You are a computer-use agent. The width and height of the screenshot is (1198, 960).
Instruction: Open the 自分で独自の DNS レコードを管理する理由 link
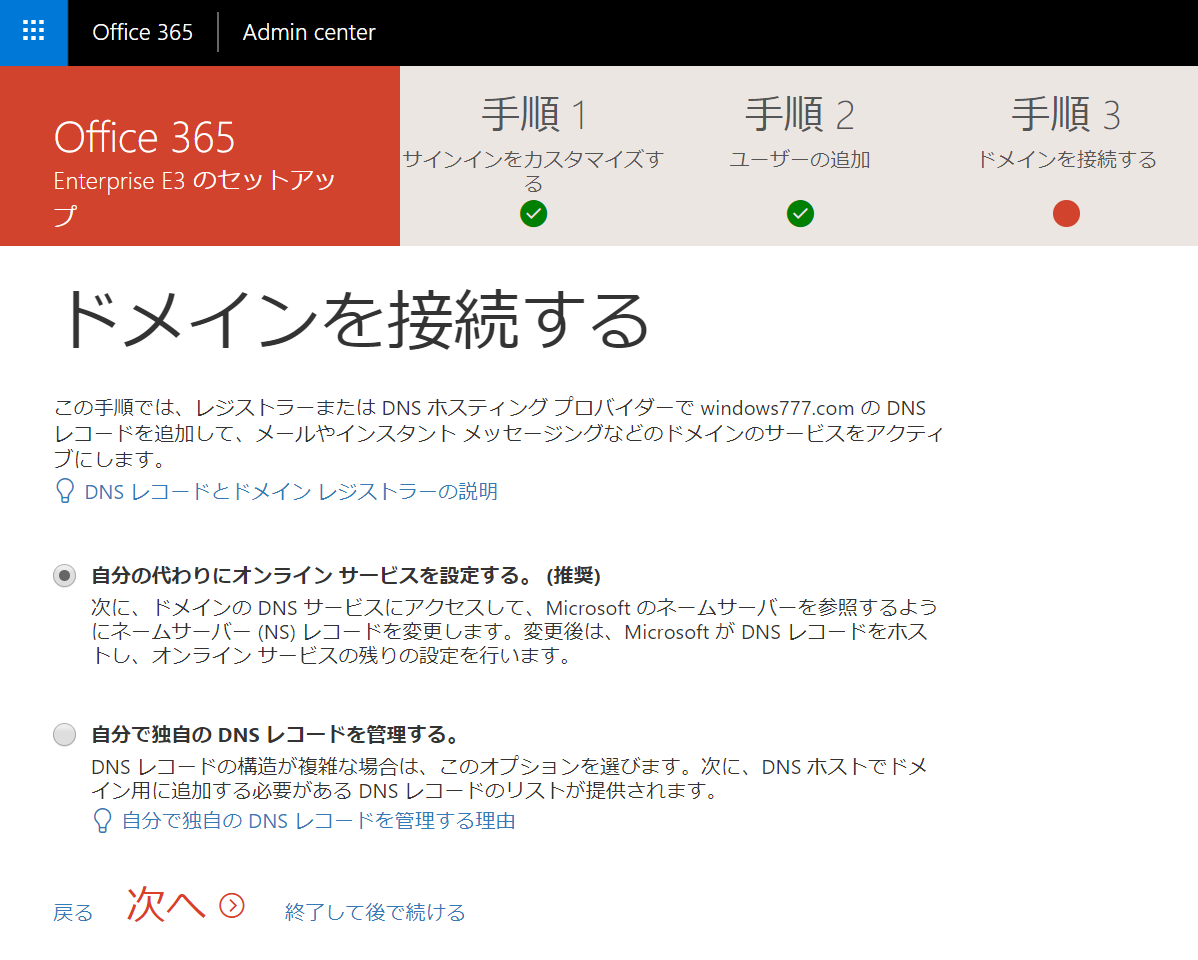pyautogui.click(x=318, y=821)
